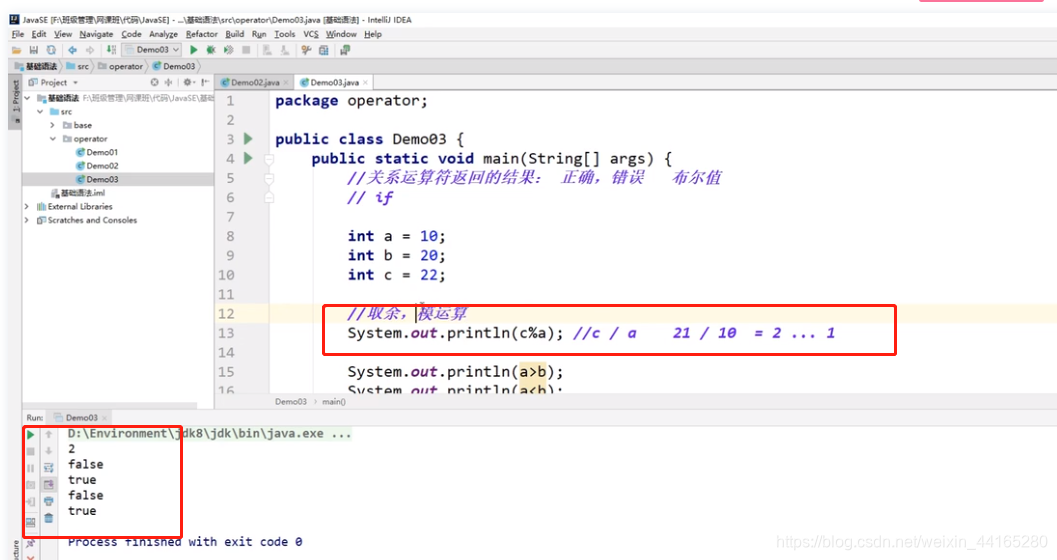Image resolution: width=1057 pixels, height=560 pixels.
Task: Open the Navigate menu
Action: (x=96, y=34)
